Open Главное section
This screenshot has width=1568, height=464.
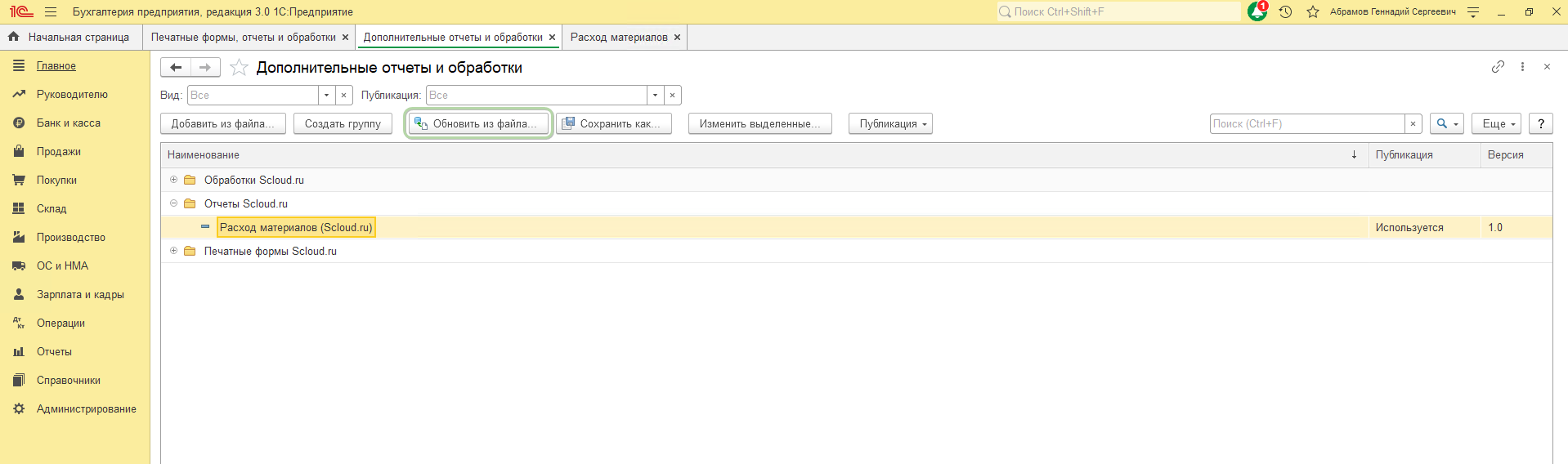tap(56, 66)
